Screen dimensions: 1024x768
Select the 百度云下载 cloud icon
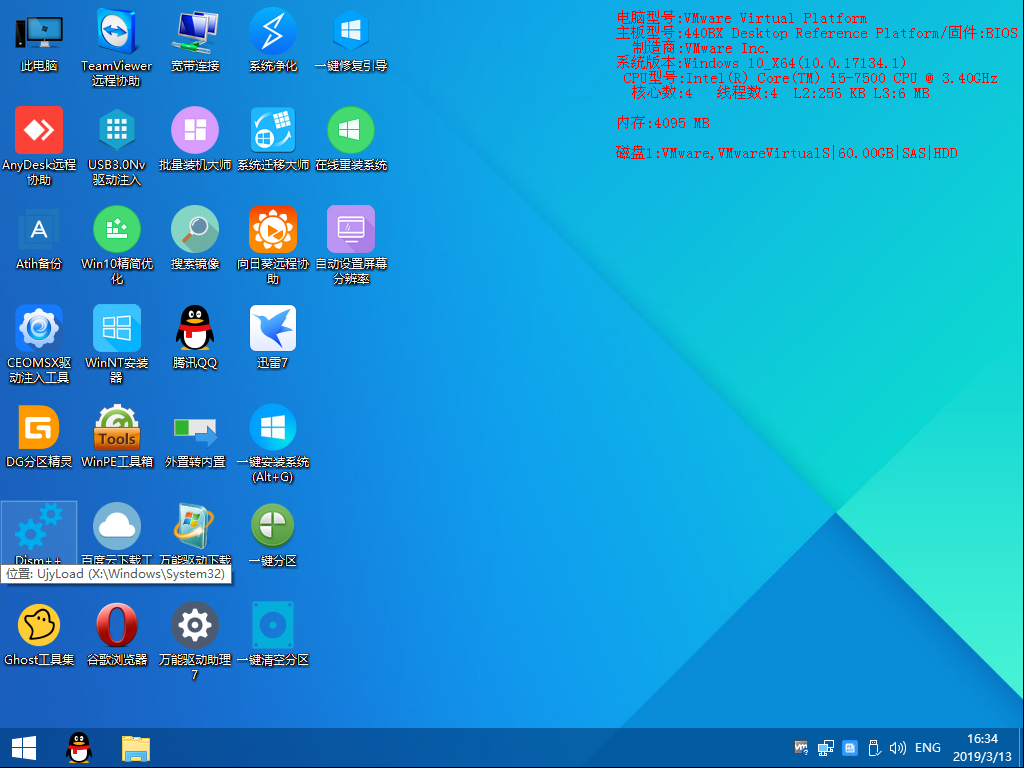(x=117, y=526)
